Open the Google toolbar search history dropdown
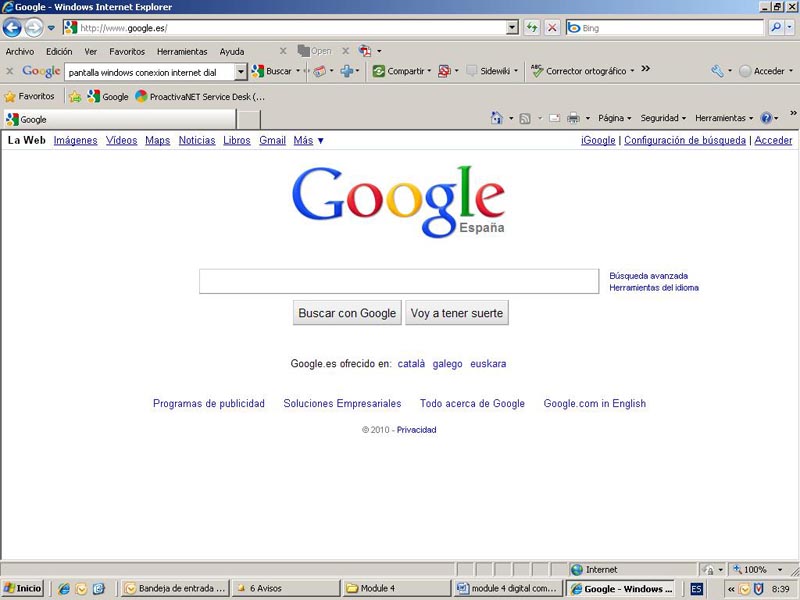Viewport: 800px width, 600px height. (241, 72)
